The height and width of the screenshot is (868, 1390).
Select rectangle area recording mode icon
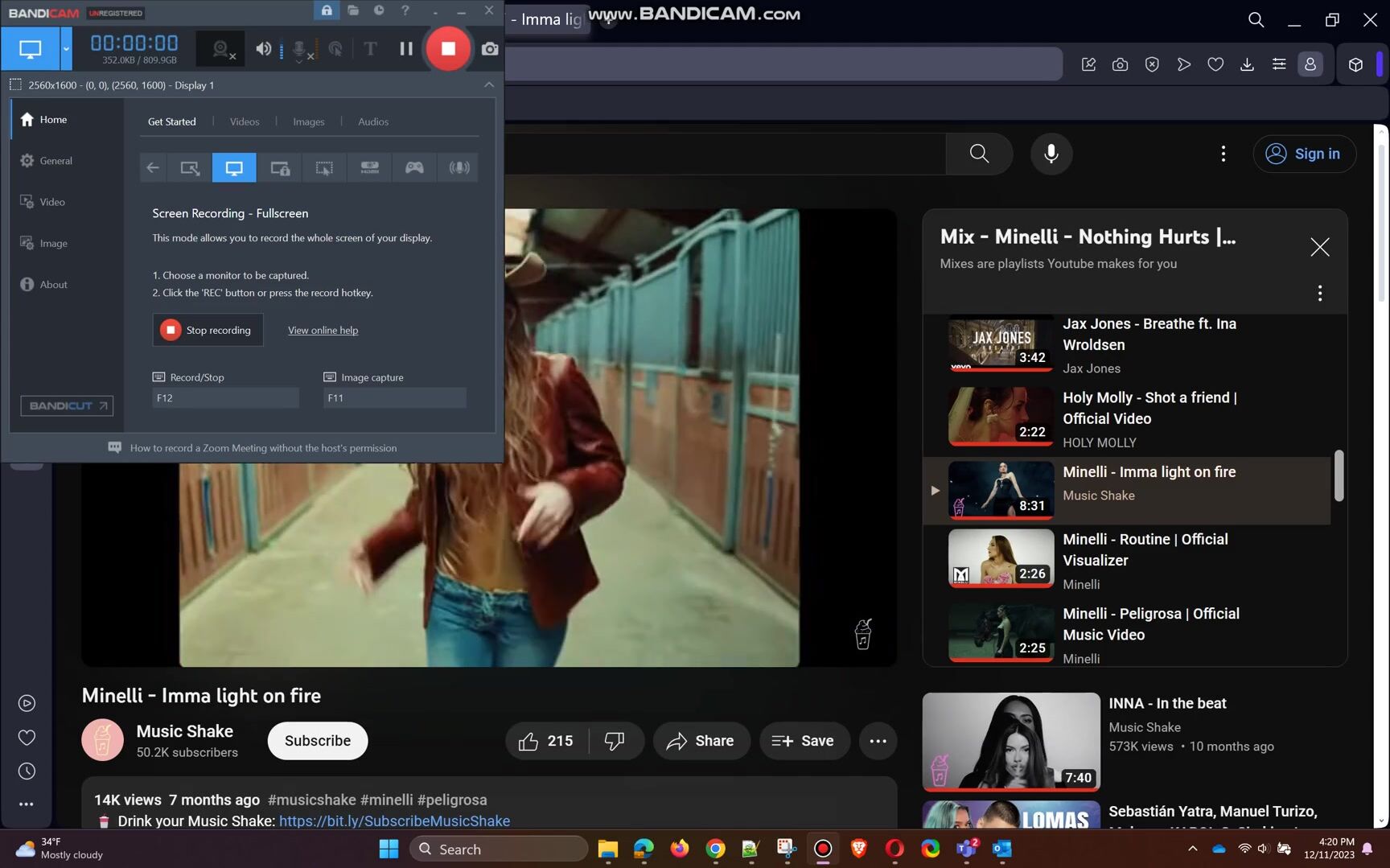click(190, 167)
